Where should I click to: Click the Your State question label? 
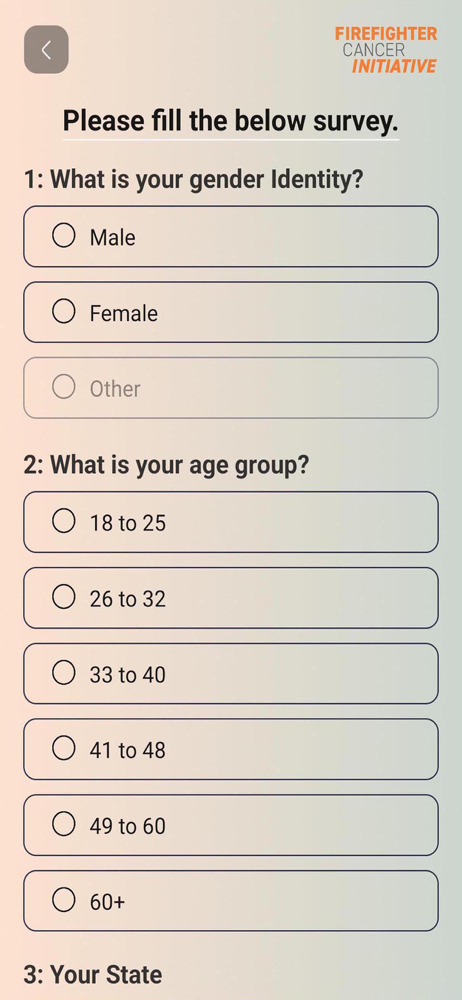point(93,974)
